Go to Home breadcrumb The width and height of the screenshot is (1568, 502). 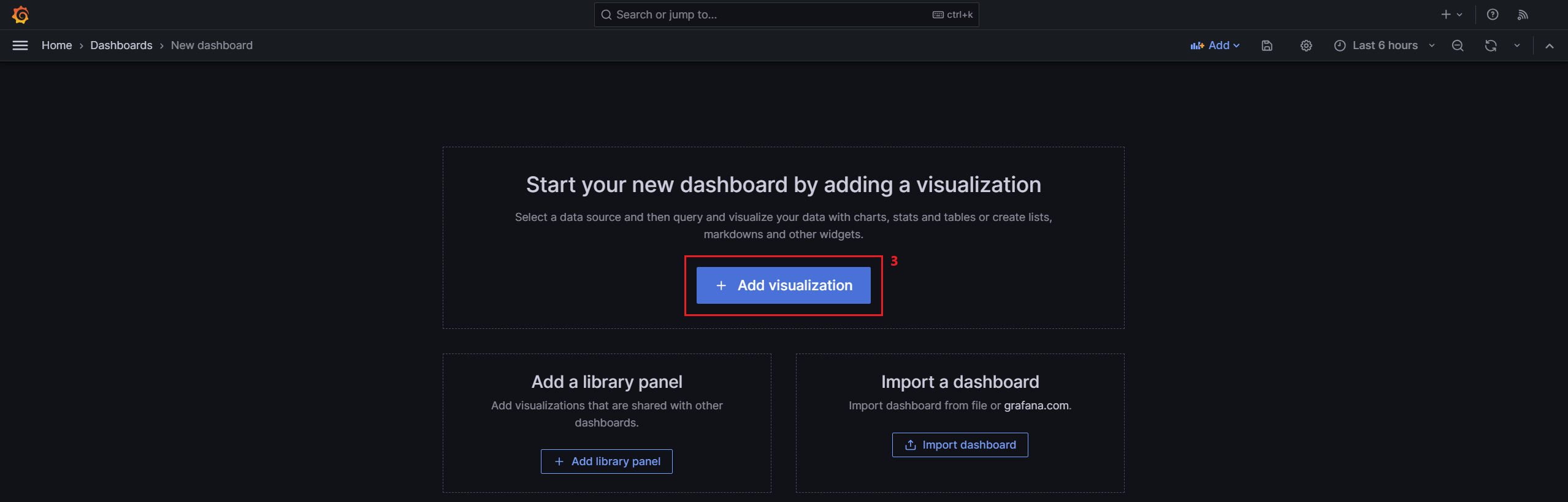click(56, 45)
